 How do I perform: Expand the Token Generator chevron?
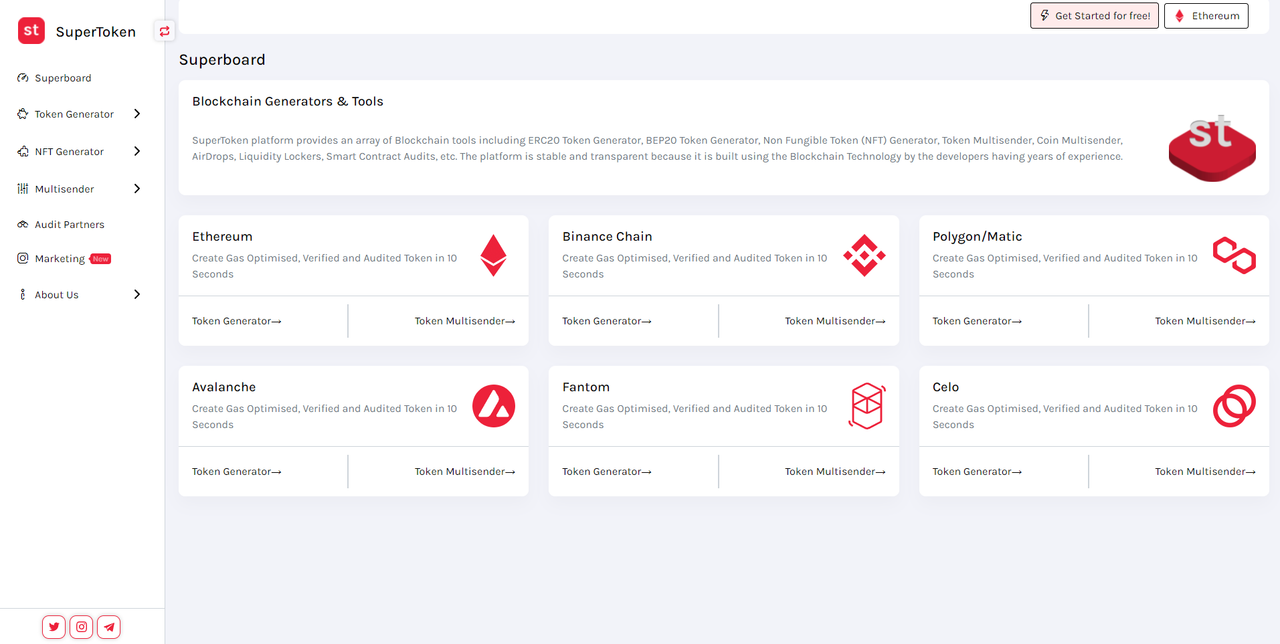[137, 114]
